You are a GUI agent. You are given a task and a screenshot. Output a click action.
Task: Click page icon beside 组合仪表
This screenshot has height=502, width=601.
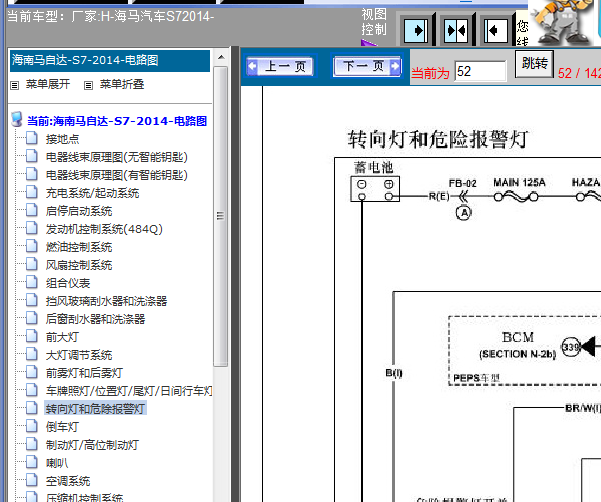tap(32, 282)
